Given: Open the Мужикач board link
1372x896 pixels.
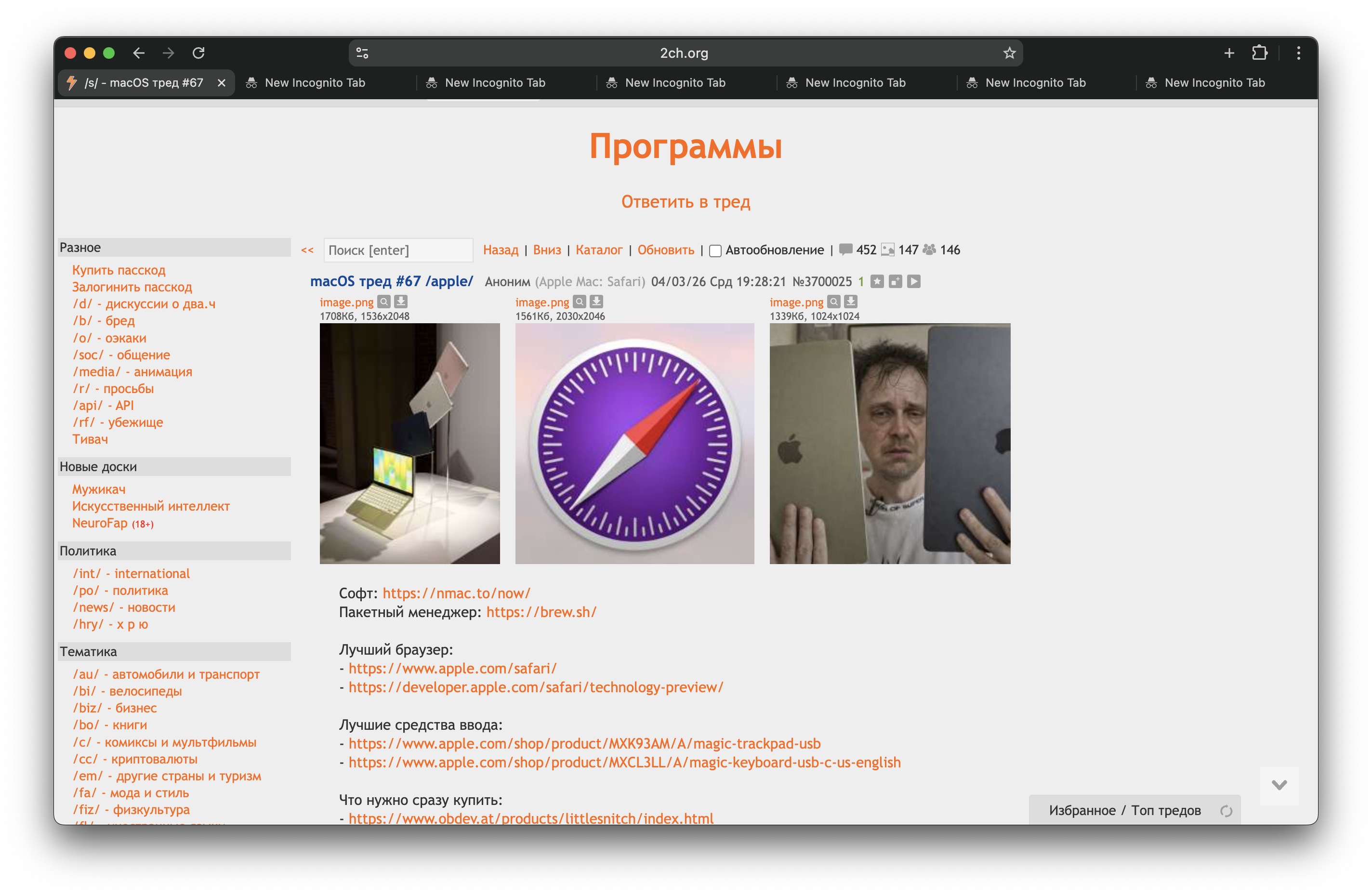Looking at the screenshot, I should [x=99, y=489].
